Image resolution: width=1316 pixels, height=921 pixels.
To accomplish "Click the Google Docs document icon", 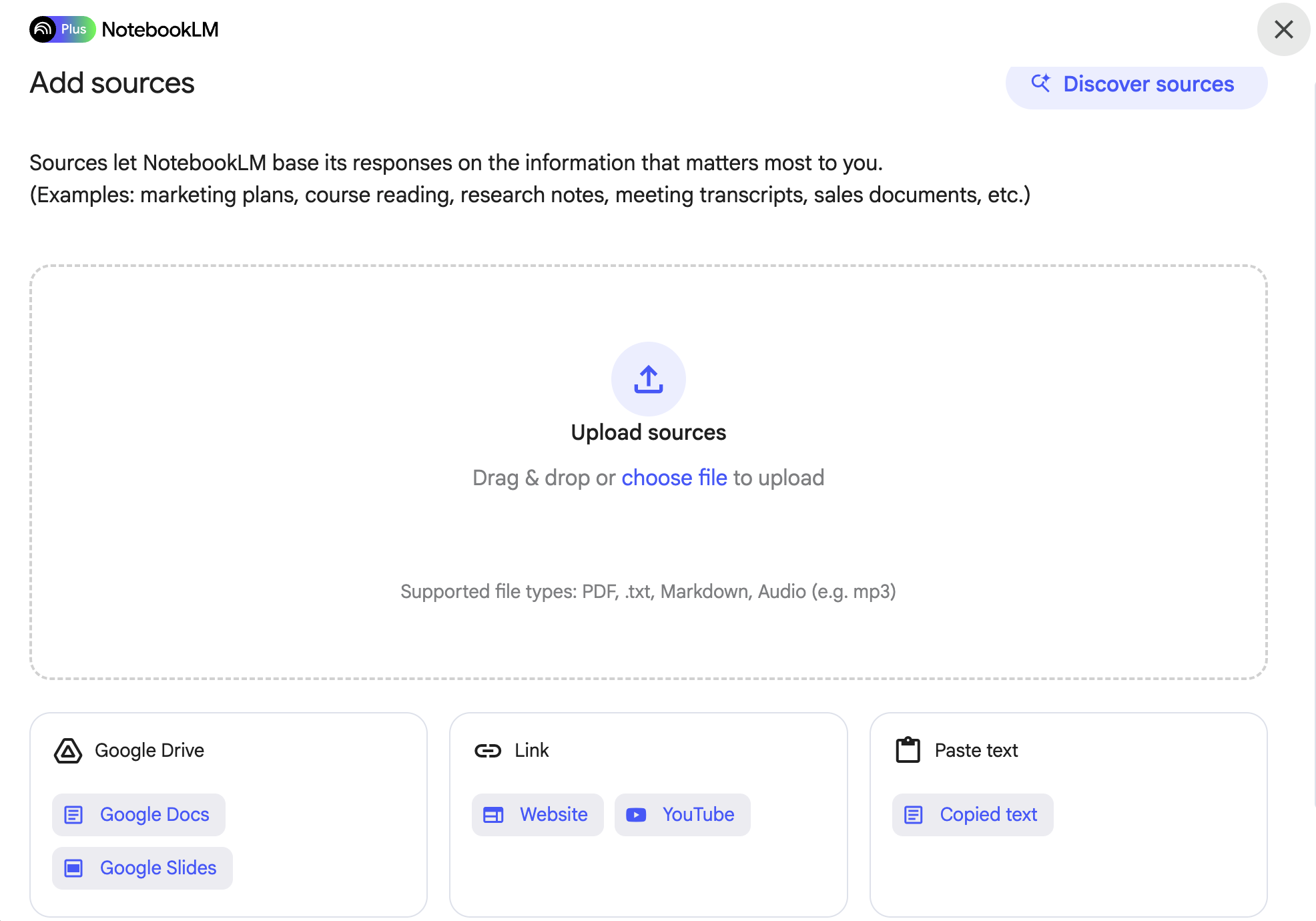I will 73,815.
